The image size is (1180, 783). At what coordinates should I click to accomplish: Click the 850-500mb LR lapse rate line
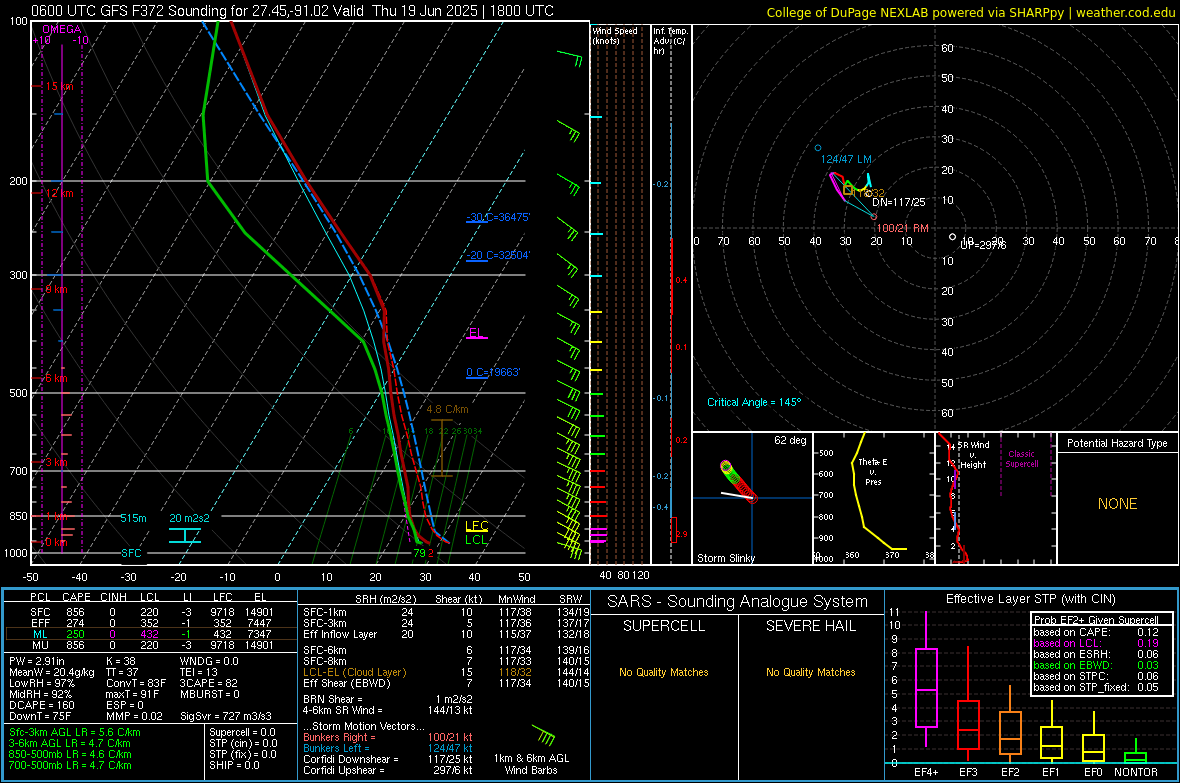pos(70,754)
